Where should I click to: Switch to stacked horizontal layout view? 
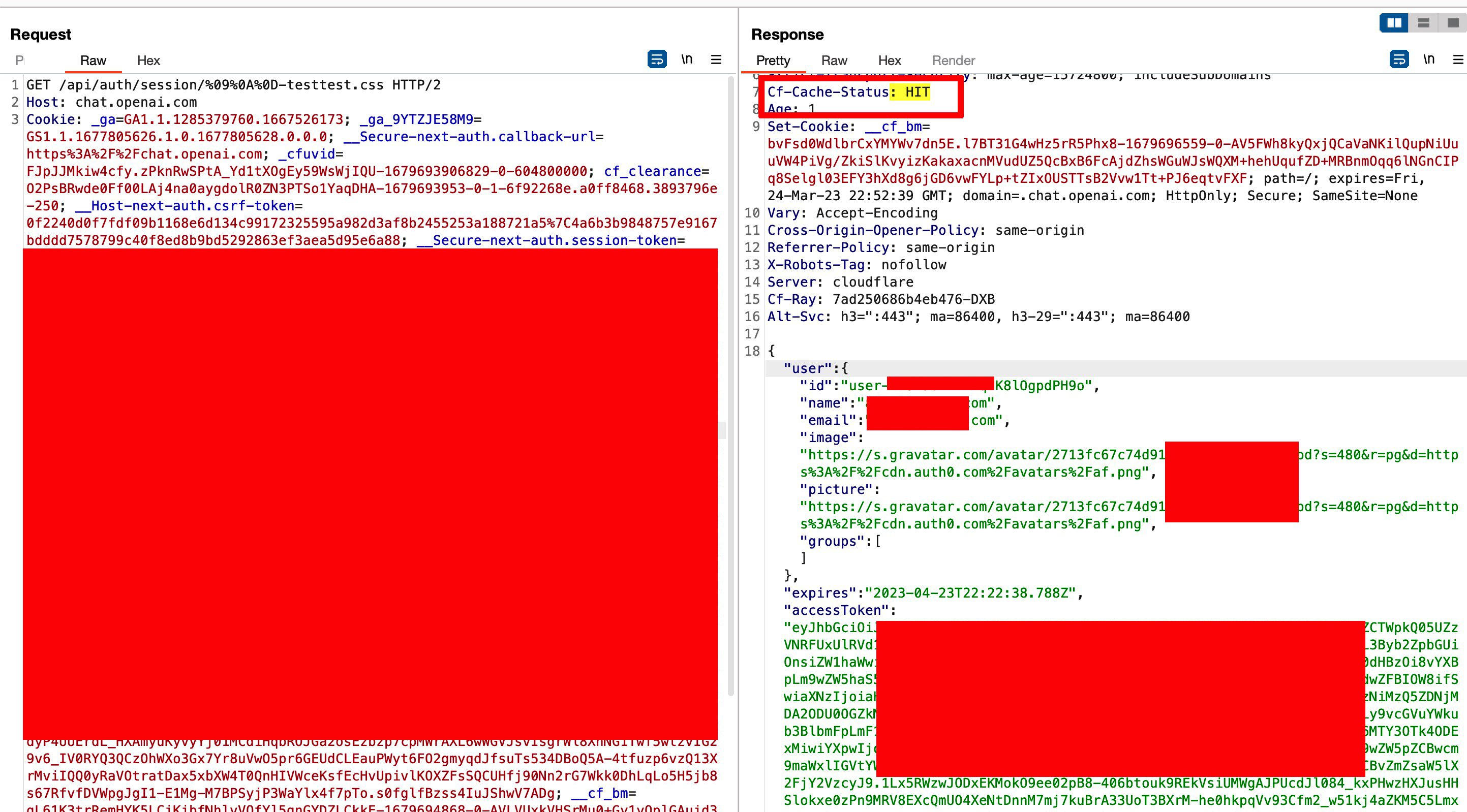tap(1423, 23)
